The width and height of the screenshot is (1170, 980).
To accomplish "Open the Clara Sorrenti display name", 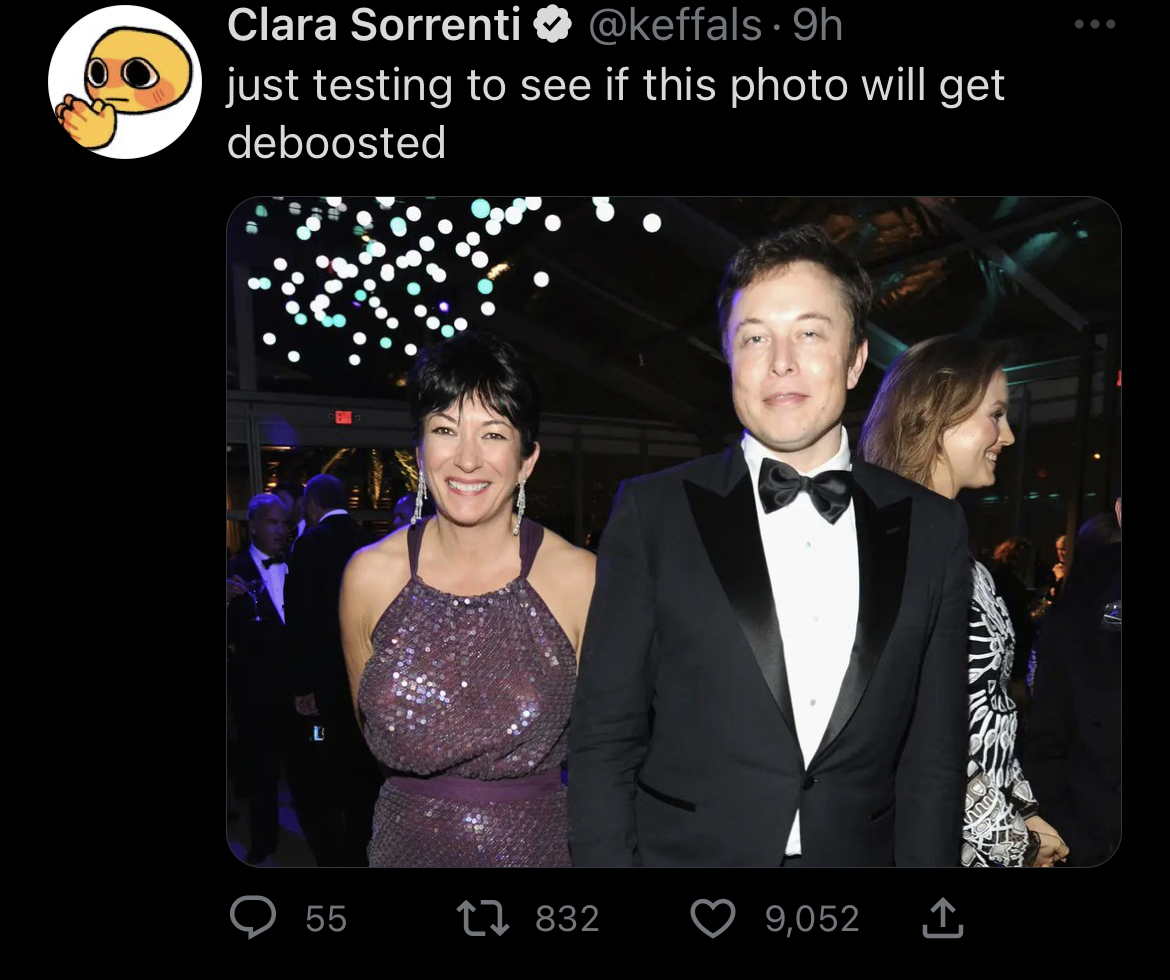I will [374, 25].
